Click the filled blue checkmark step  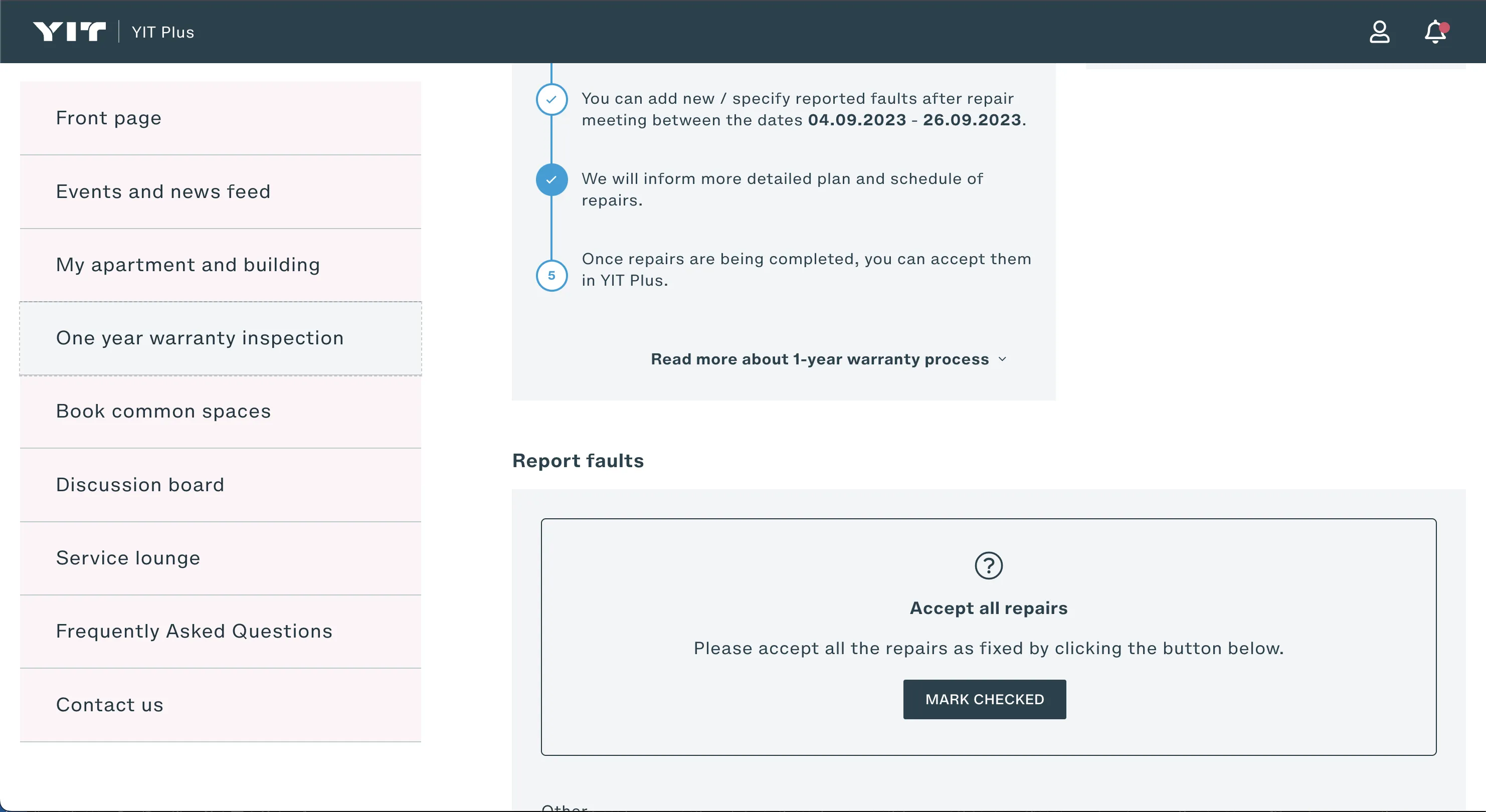point(551,180)
